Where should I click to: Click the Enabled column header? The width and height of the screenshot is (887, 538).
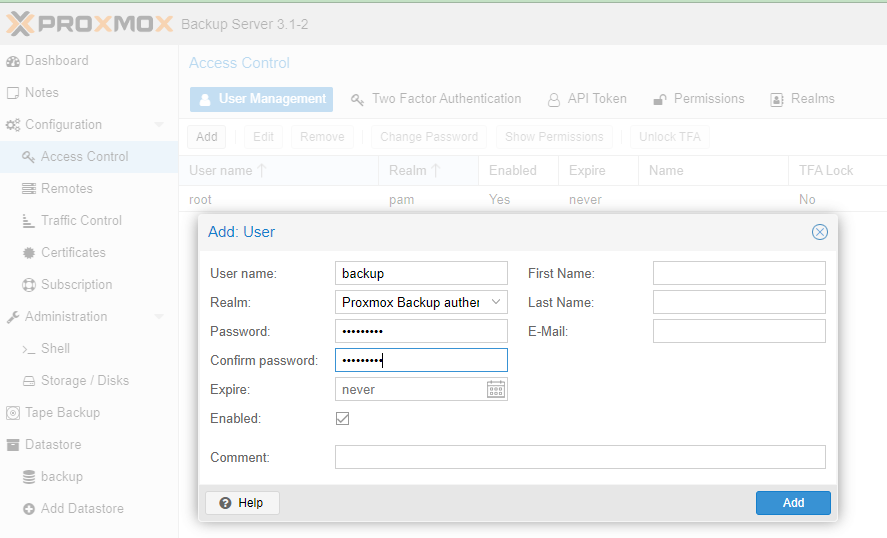click(x=518, y=170)
